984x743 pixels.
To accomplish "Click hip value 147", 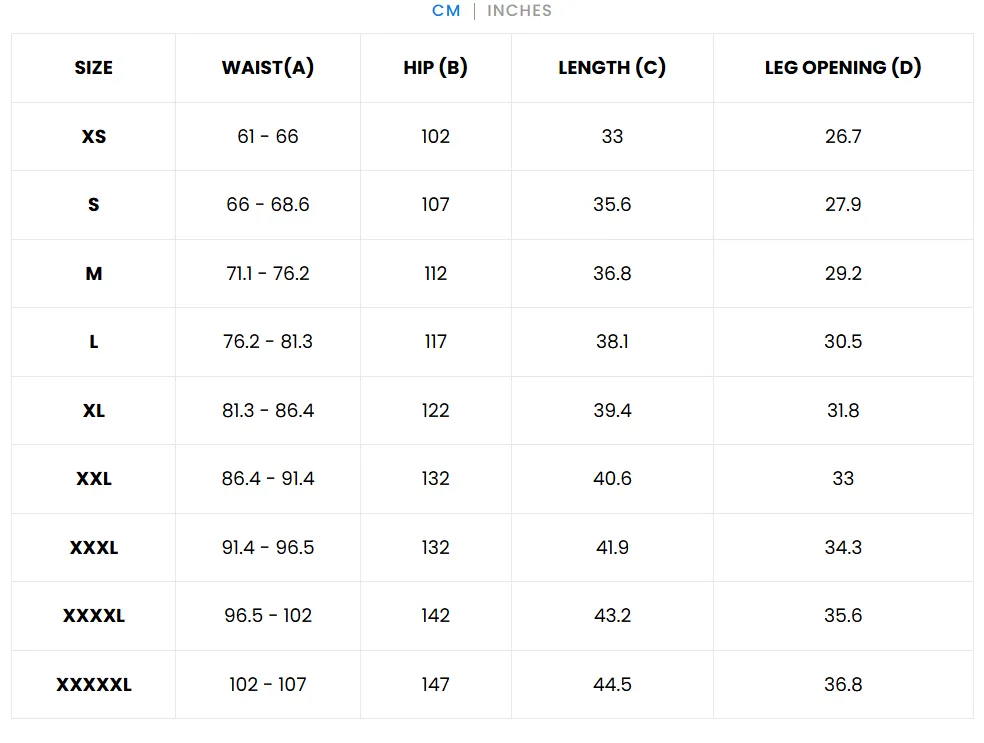I will [436, 685].
